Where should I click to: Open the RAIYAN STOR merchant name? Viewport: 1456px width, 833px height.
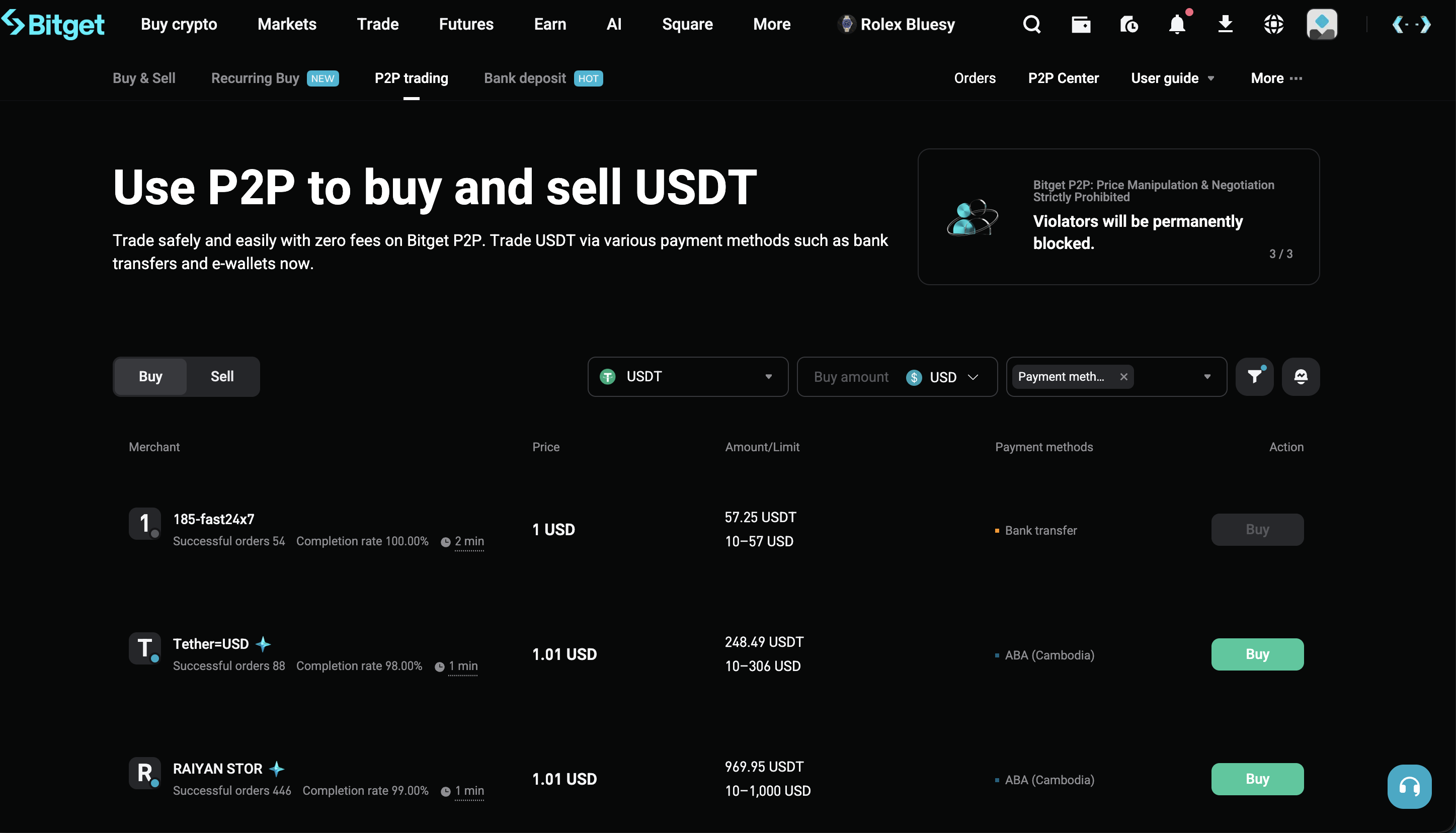(217, 768)
